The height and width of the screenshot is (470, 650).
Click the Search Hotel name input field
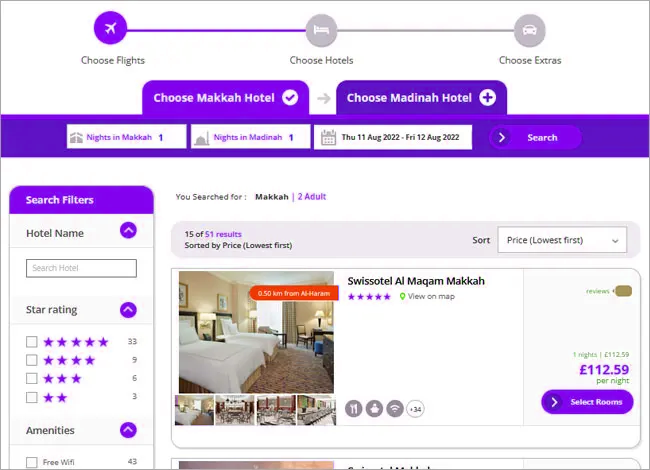tap(81, 268)
